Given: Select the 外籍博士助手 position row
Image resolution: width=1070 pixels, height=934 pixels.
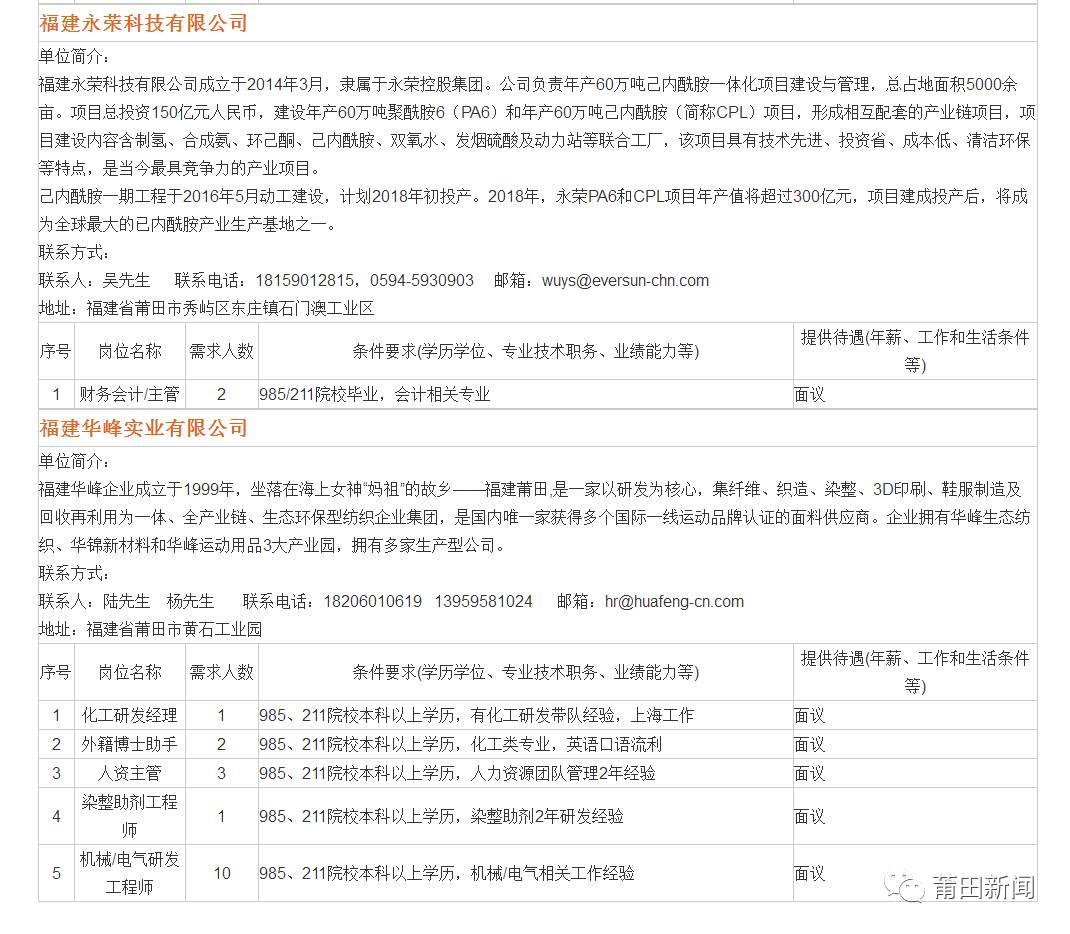Looking at the screenshot, I should [x=129, y=744].
